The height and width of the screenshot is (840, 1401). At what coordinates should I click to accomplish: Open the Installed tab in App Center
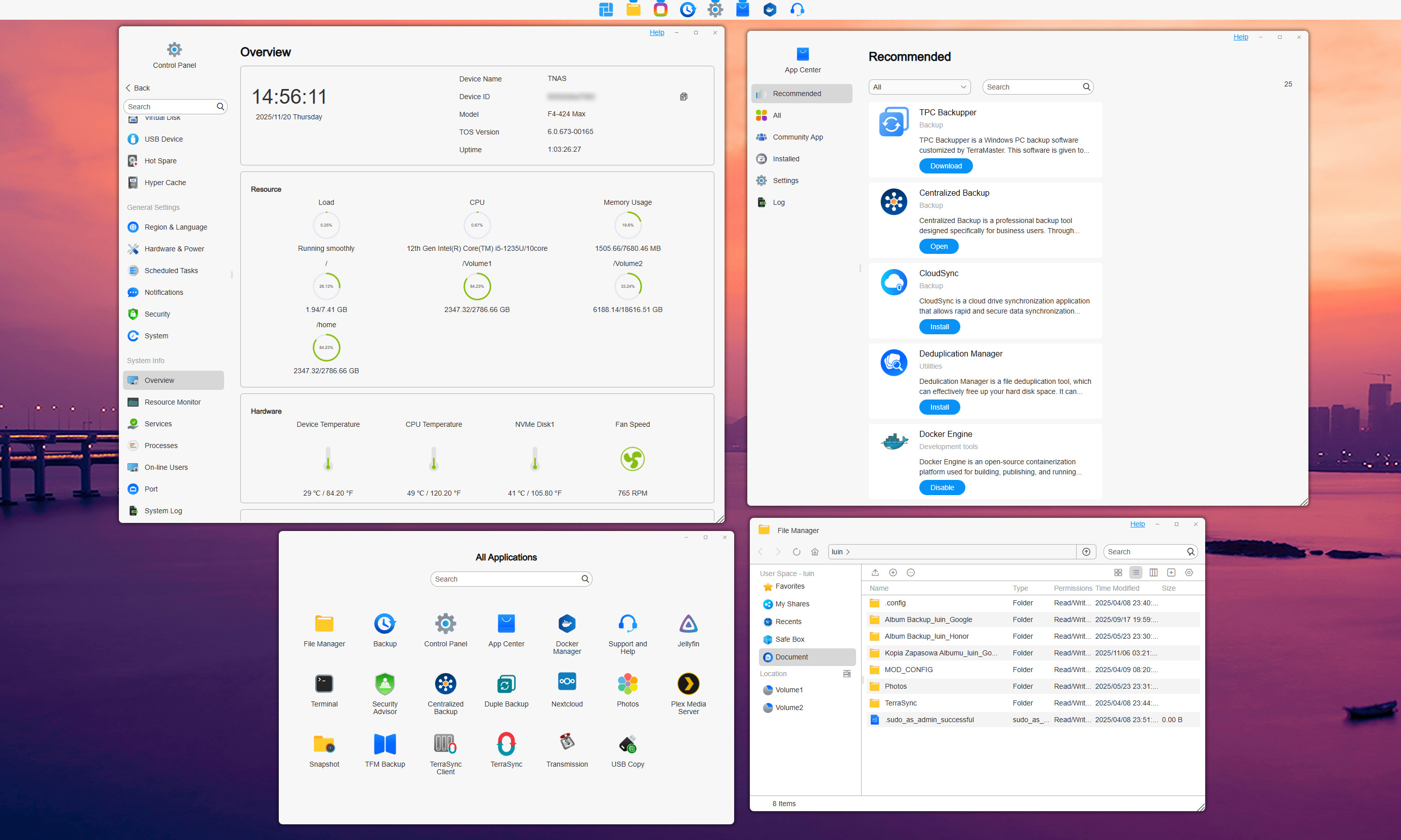[785, 159]
